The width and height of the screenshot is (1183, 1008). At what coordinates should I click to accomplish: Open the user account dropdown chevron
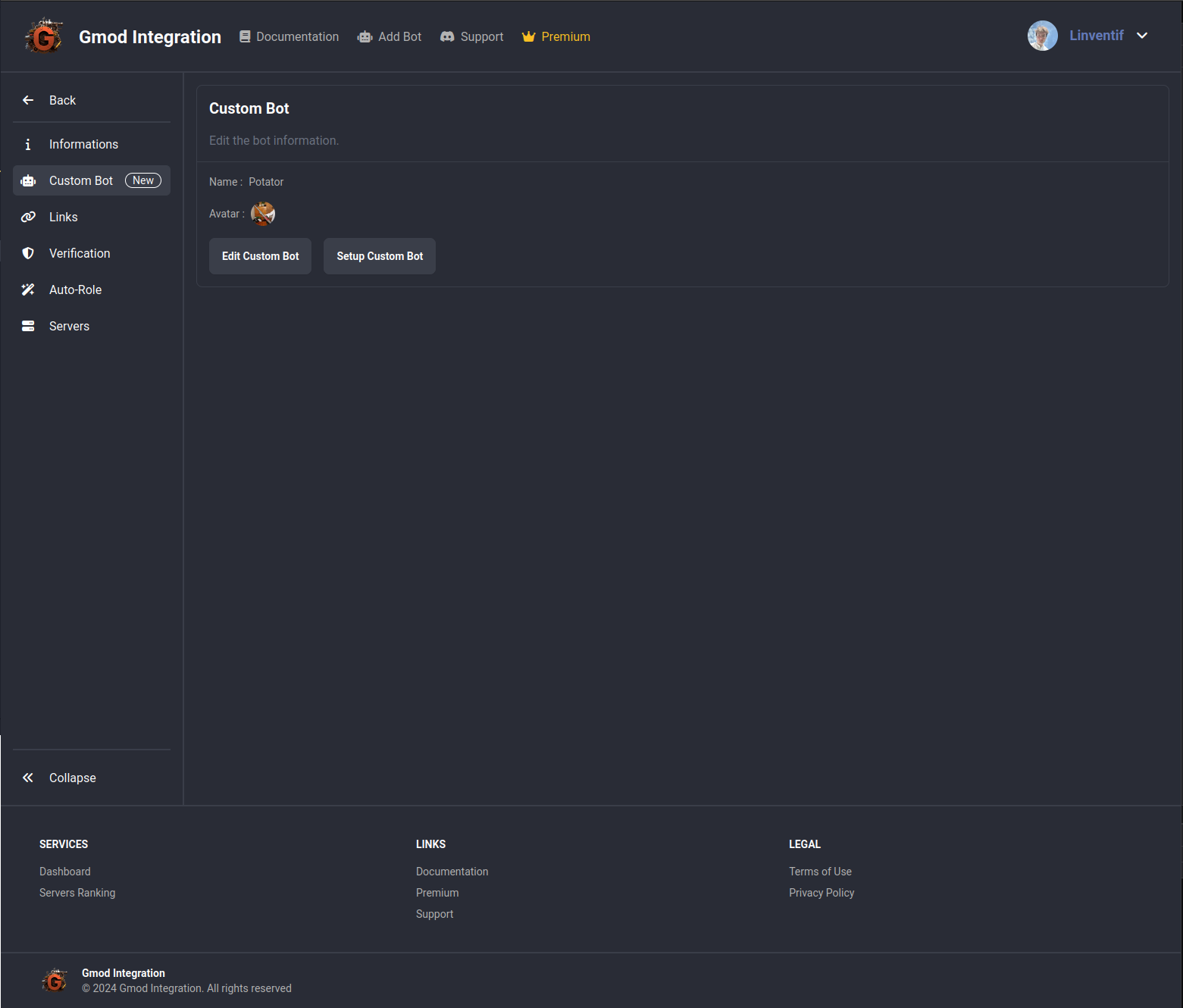[1142, 36]
